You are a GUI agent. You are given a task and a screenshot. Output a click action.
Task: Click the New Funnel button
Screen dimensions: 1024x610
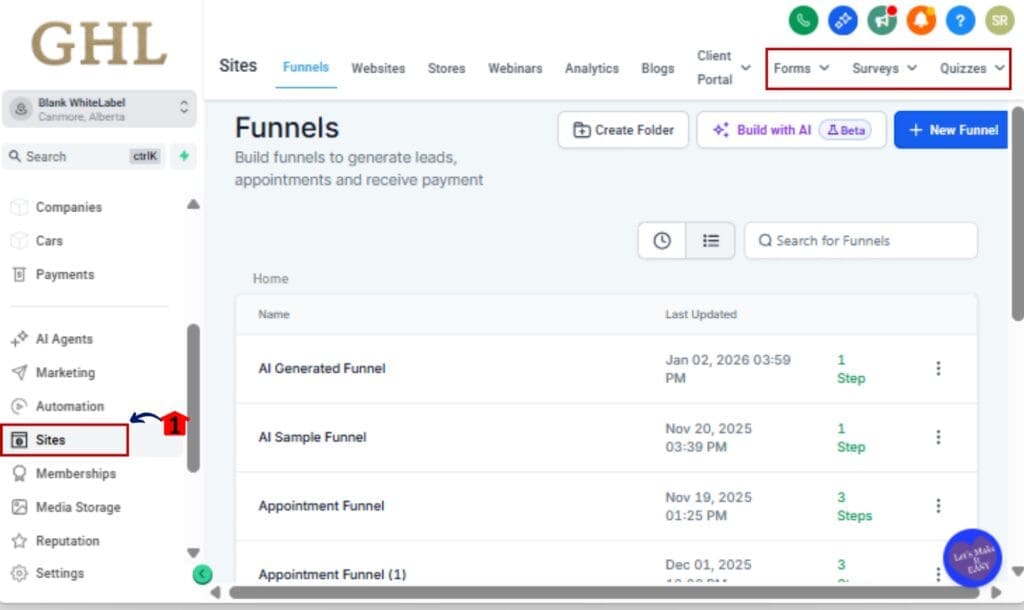(x=951, y=130)
